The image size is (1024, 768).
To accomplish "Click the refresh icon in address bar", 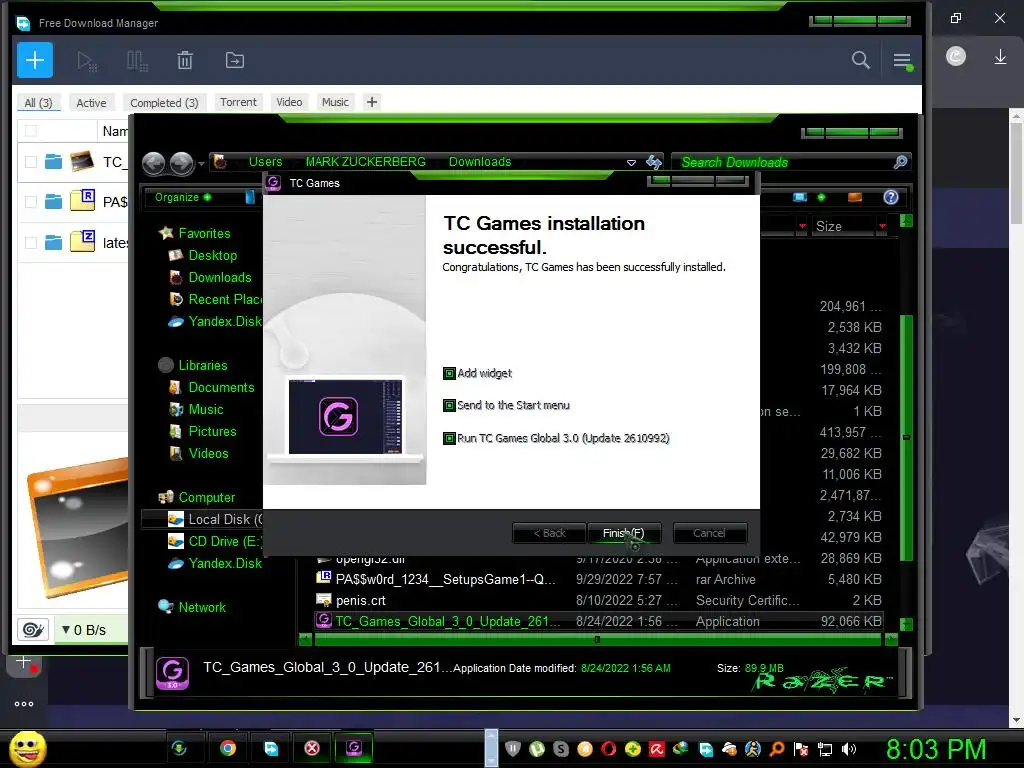I will click(x=654, y=162).
